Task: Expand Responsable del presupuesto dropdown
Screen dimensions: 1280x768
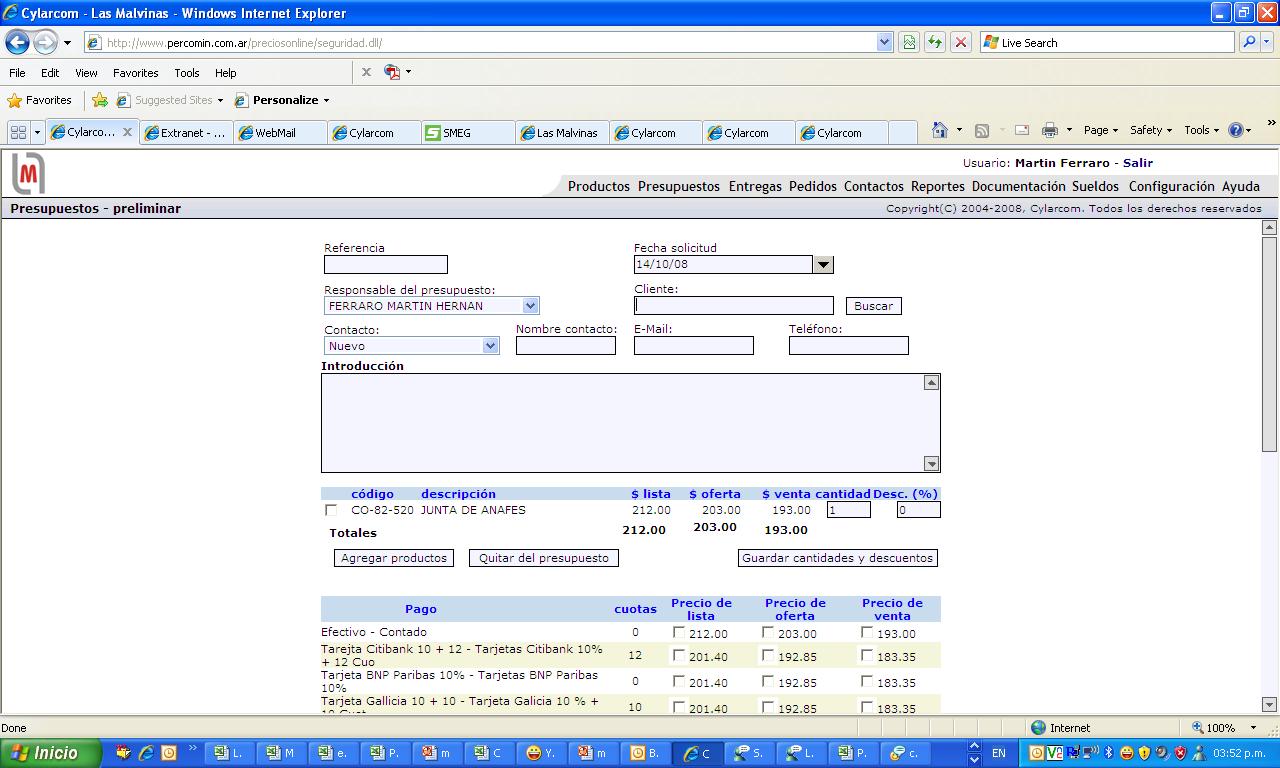Action: click(530, 306)
